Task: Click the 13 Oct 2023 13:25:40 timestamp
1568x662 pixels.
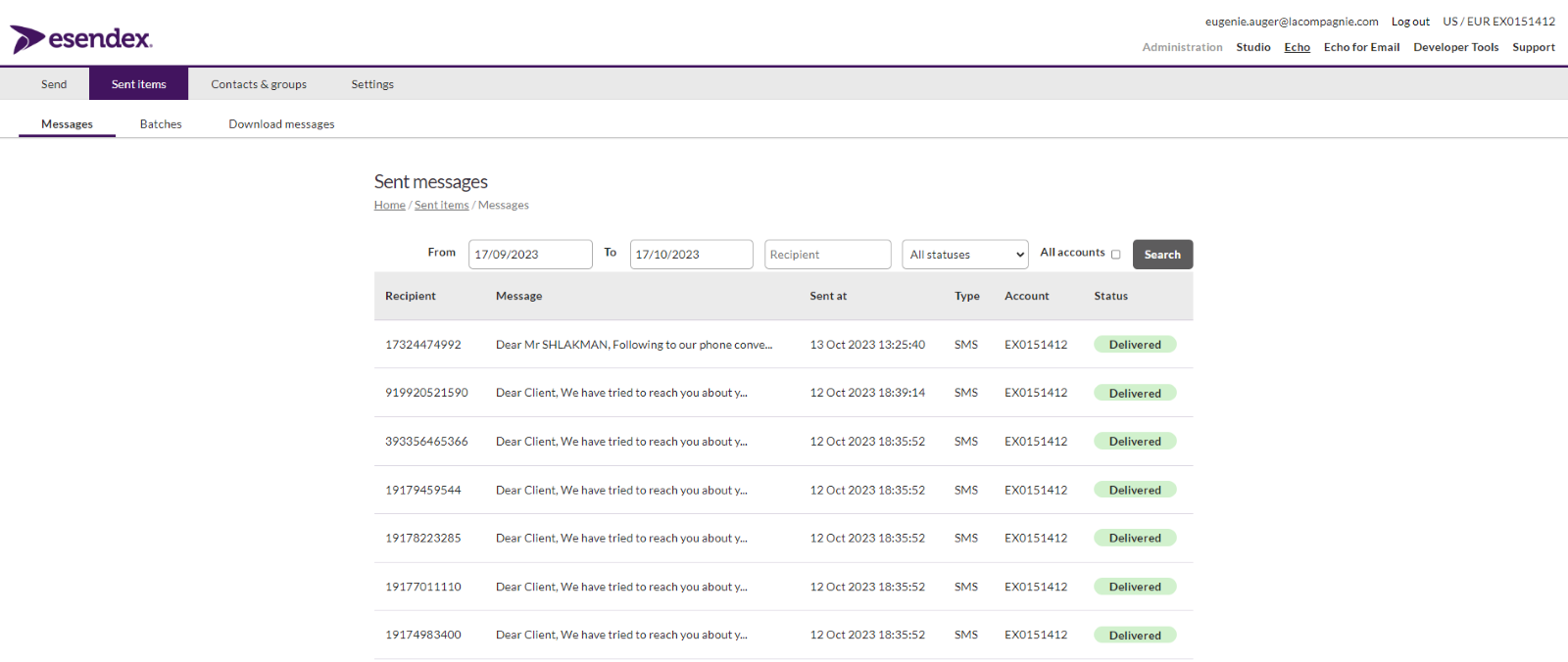Action: 867,345
